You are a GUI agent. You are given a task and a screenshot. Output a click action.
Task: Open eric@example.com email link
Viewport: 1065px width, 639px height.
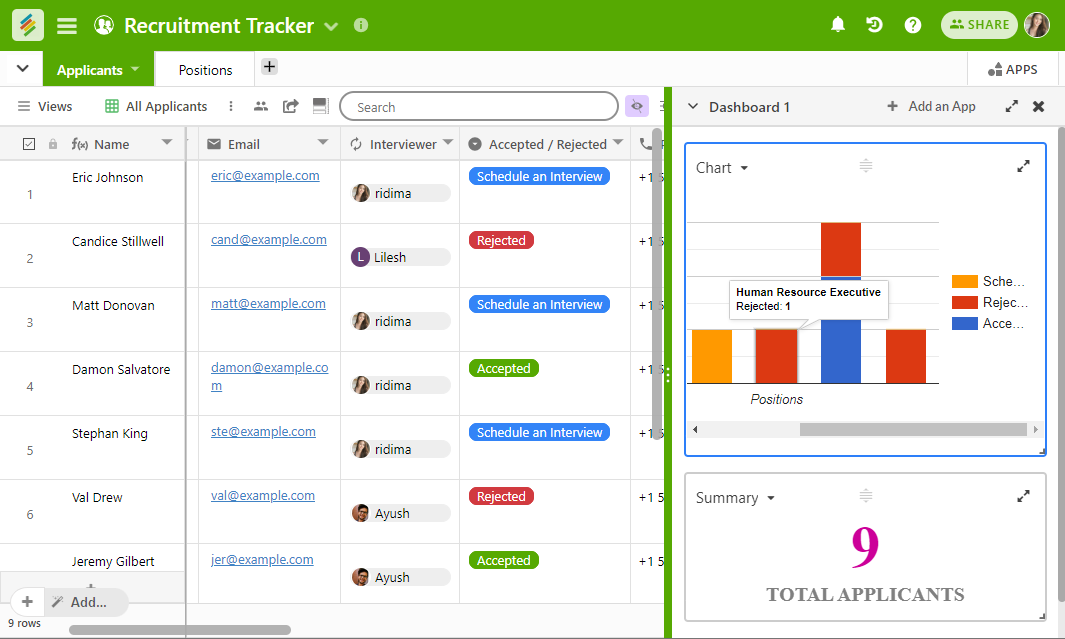click(265, 175)
